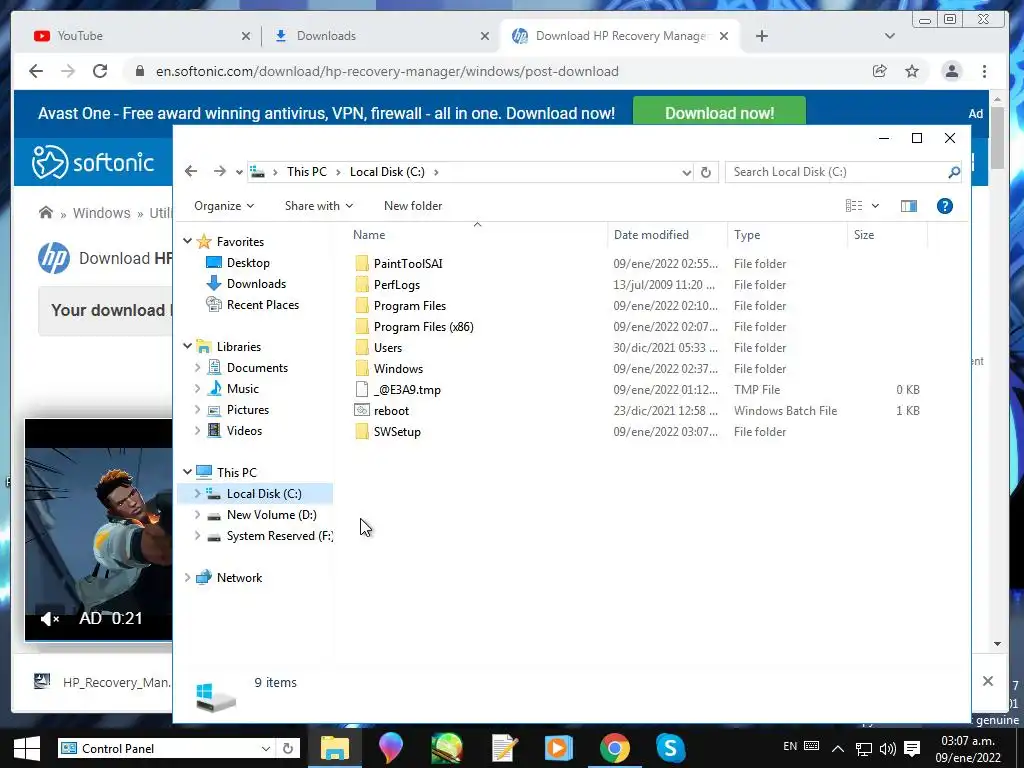
Task: Open Skype from the taskbar
Action: click(670, 748)
